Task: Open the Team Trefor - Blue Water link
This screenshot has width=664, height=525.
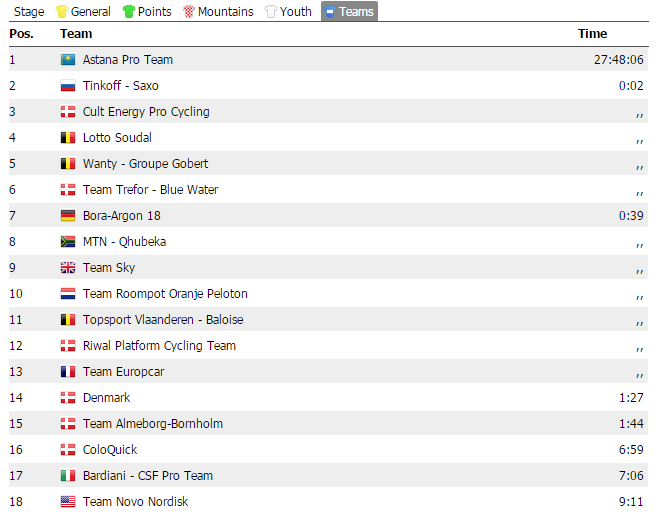Action: point(150,190)
